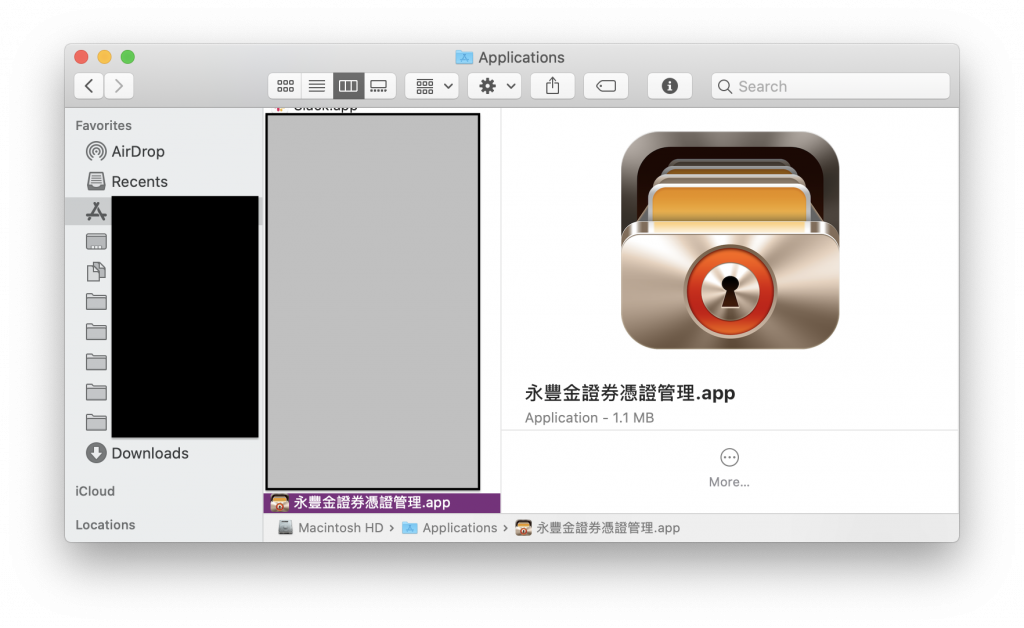Click into the Search field
This screenshot has height=628, width=1024.
click(831, 86)
